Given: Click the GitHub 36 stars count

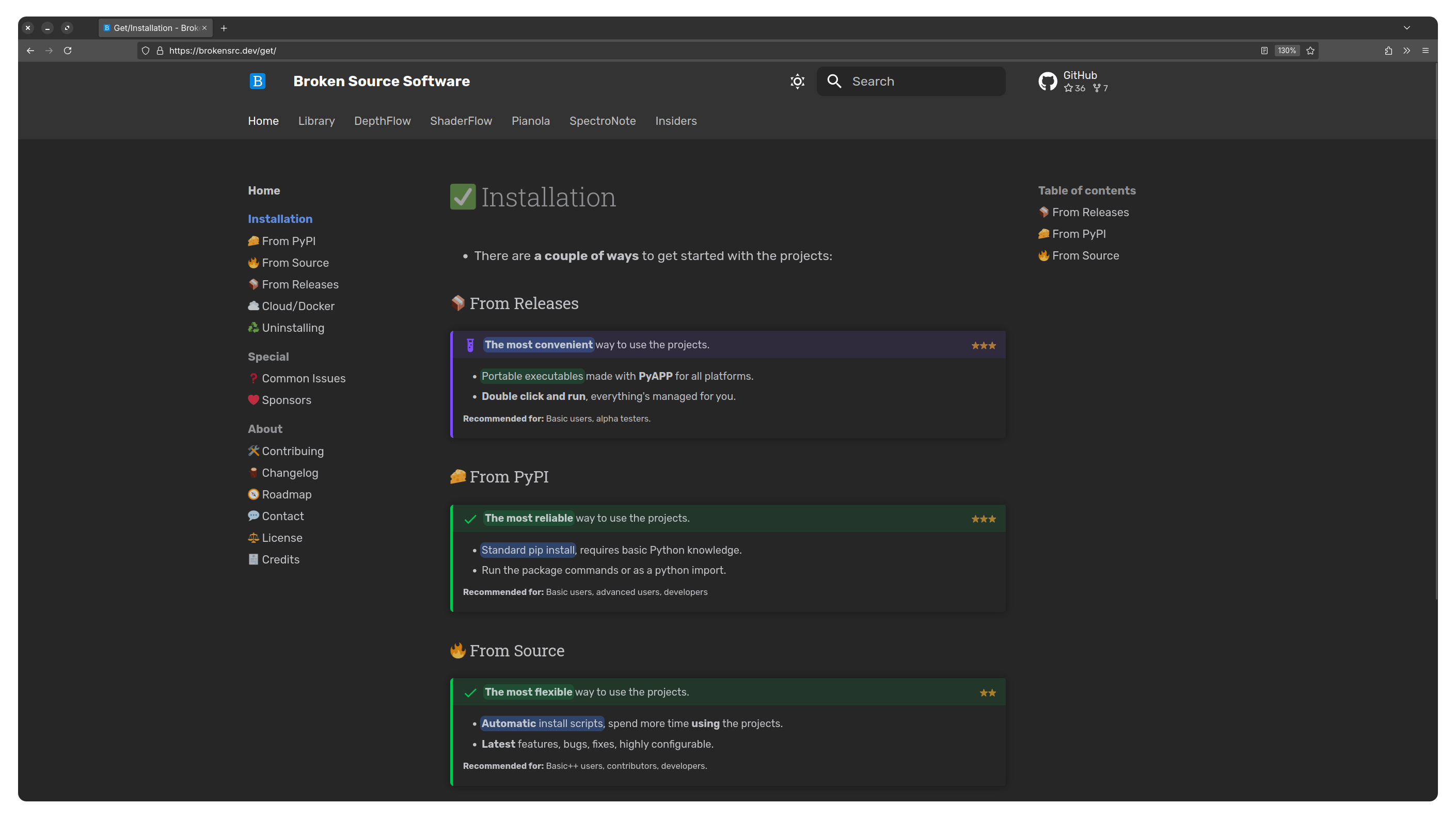Looking at the screenshot, I should click(x=1074, y=88).
